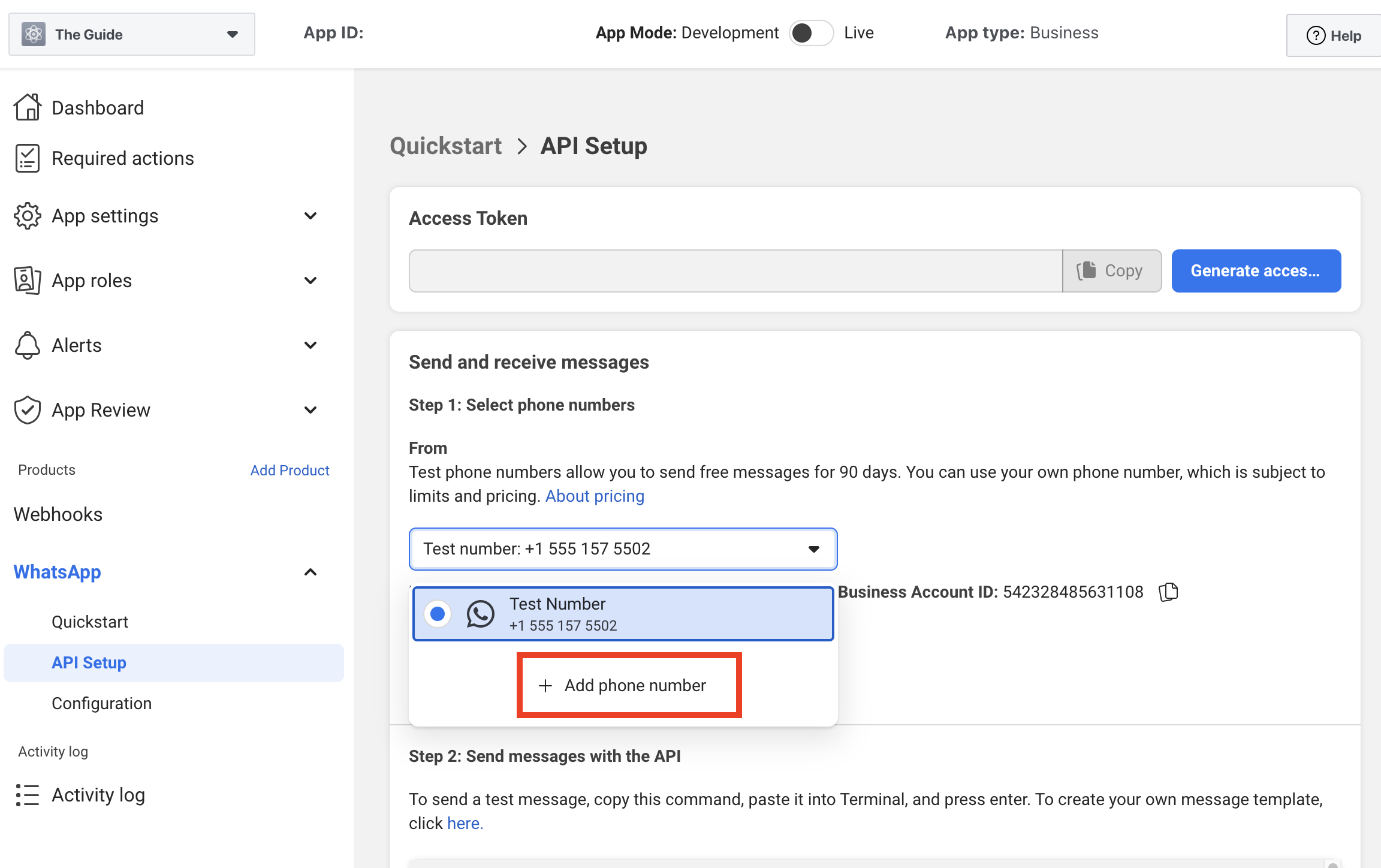Click the App ID label
1381x868 pixels.
(x=333, y=33)
